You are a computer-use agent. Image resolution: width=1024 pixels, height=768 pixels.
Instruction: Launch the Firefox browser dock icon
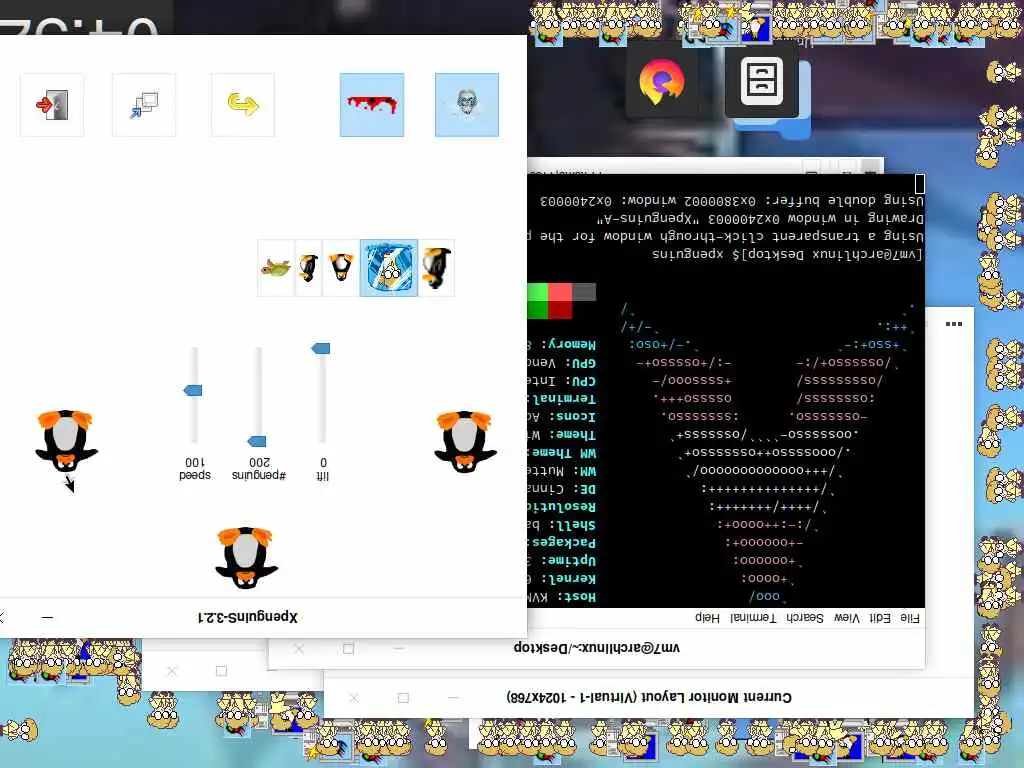pyautogui.click(x=662, y=82)
